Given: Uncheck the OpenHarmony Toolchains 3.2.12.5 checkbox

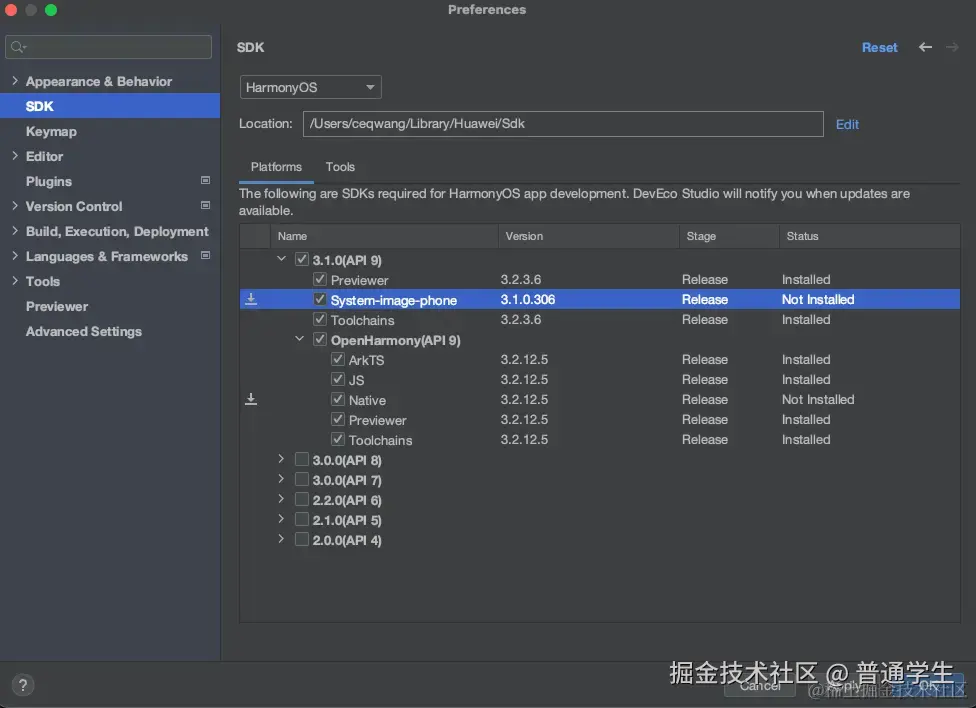Looking at the screenshot, I should point(338,439).
